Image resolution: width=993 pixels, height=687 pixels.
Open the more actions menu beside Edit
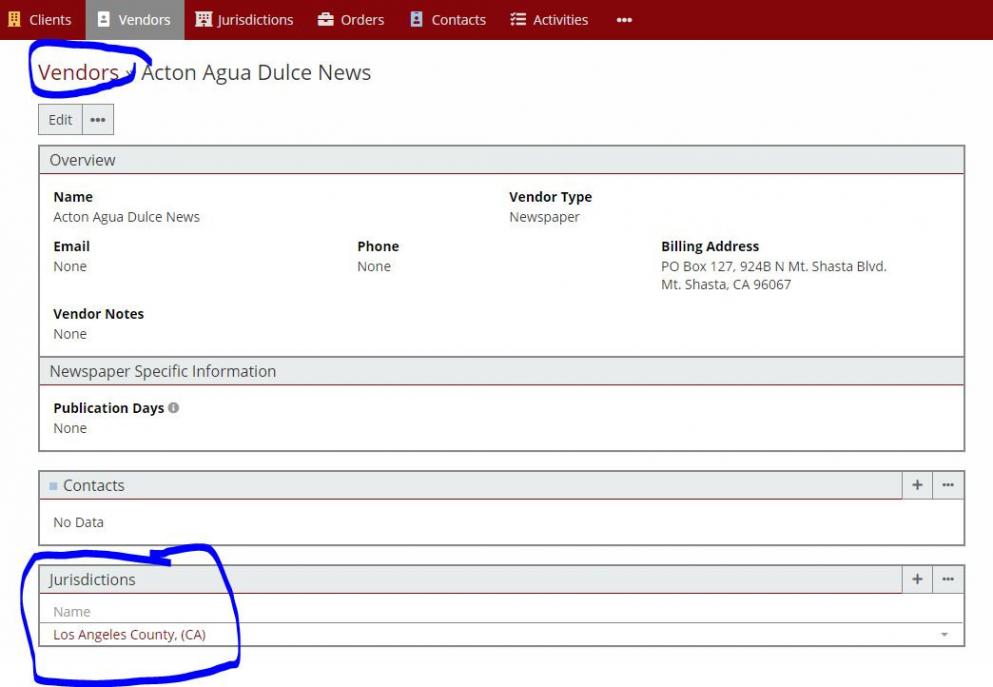98,120
